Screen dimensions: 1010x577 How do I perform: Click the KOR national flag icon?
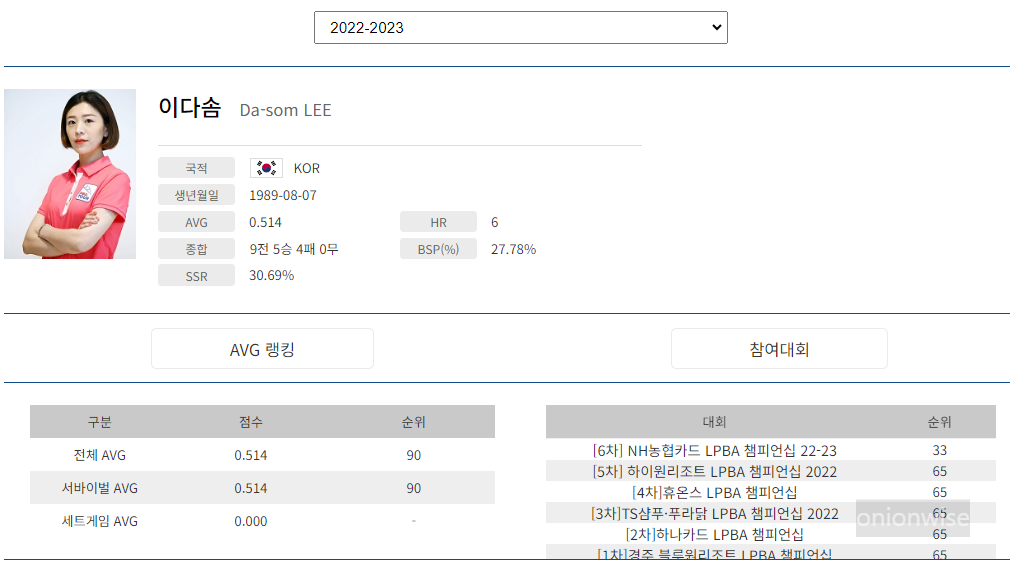pos(266,168)
